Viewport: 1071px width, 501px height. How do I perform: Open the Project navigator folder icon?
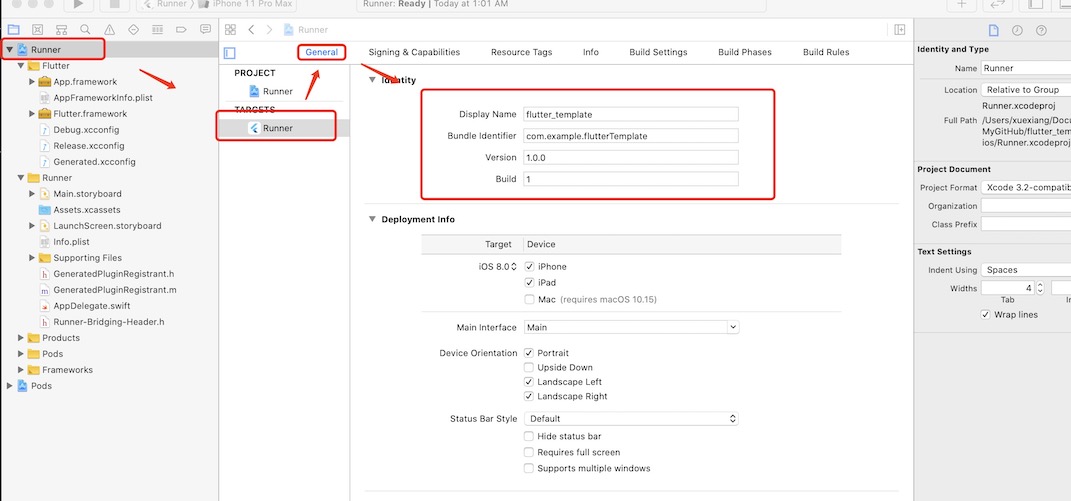13,29
